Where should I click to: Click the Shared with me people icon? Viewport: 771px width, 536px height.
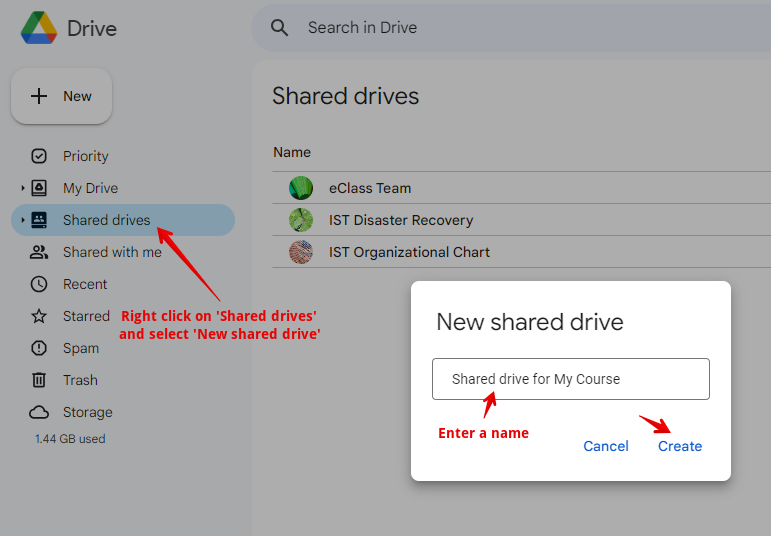[x=39, y=252]
